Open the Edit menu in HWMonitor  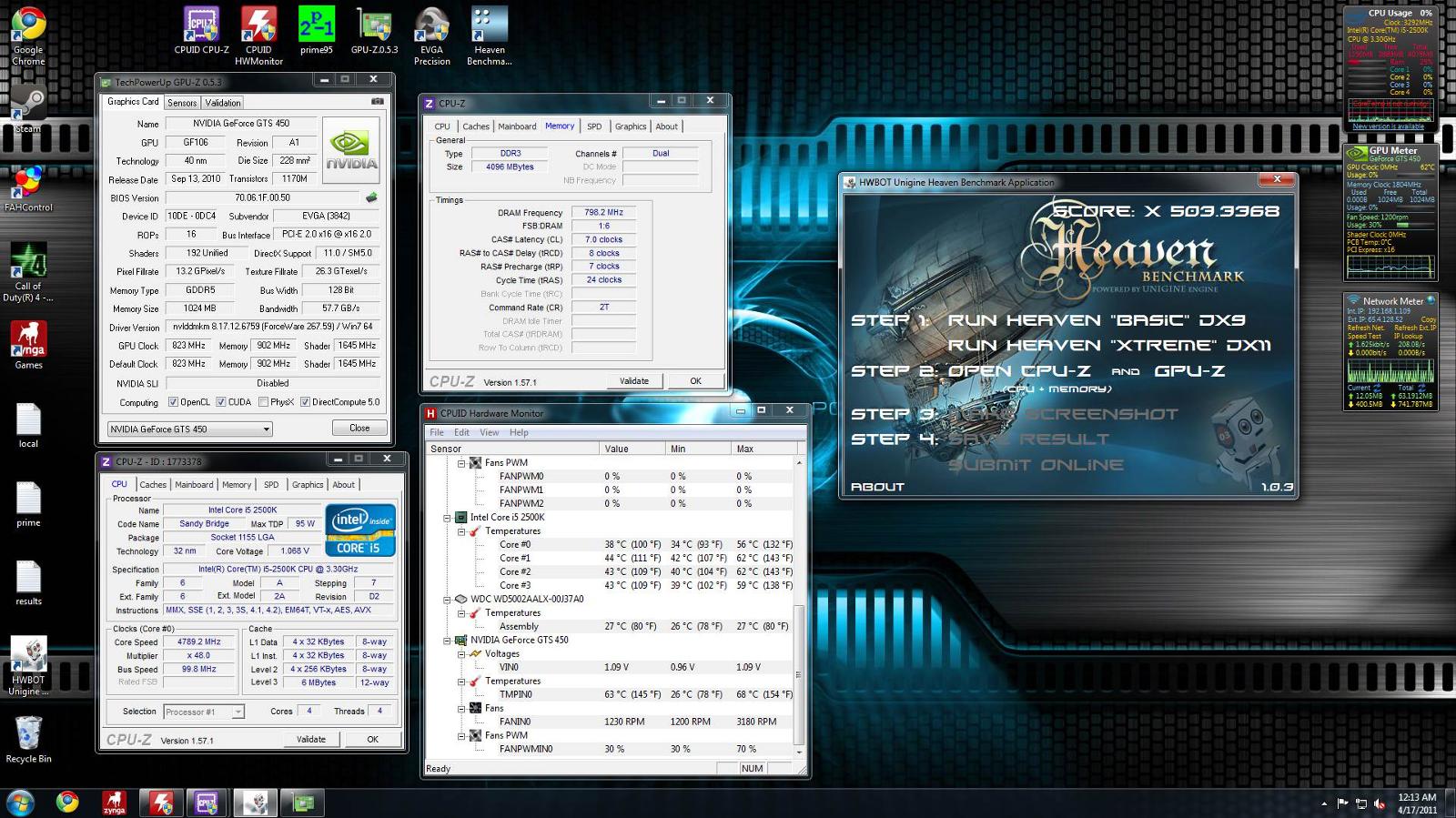pyautogui.click(x=462, y=433)
